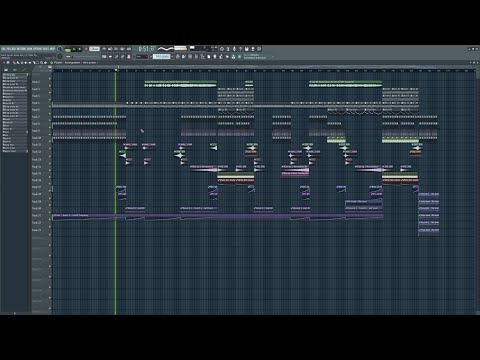This screenshot has width=480, height=360.
Task: Click the Record button in transport
Action: coord(86,49)
